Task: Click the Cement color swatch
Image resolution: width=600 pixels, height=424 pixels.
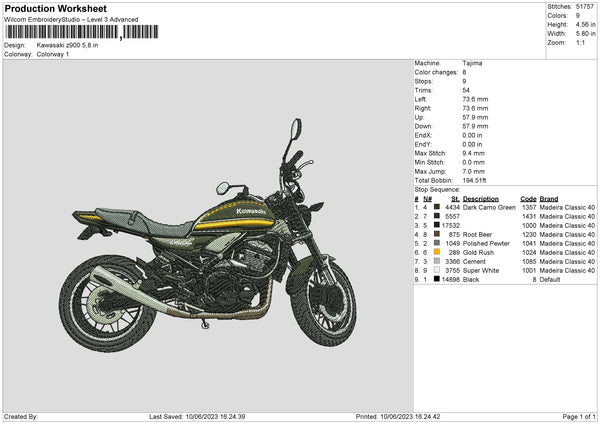Action: click(x=437, y=261)
